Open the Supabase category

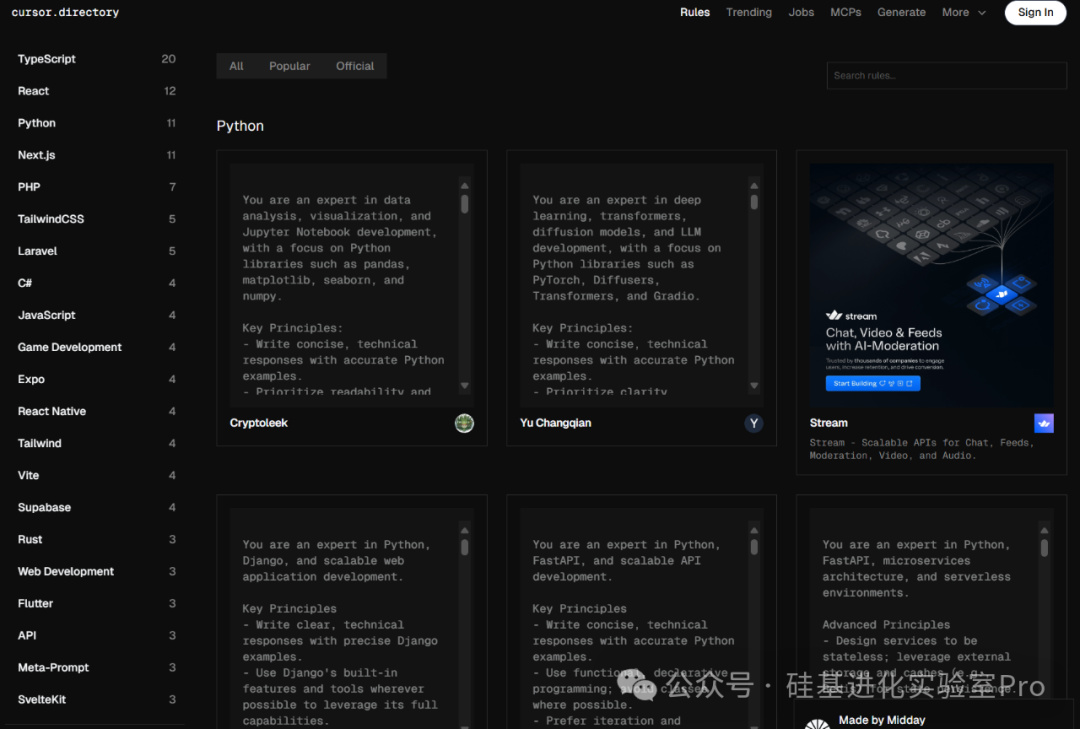click(x=96, y=508)
